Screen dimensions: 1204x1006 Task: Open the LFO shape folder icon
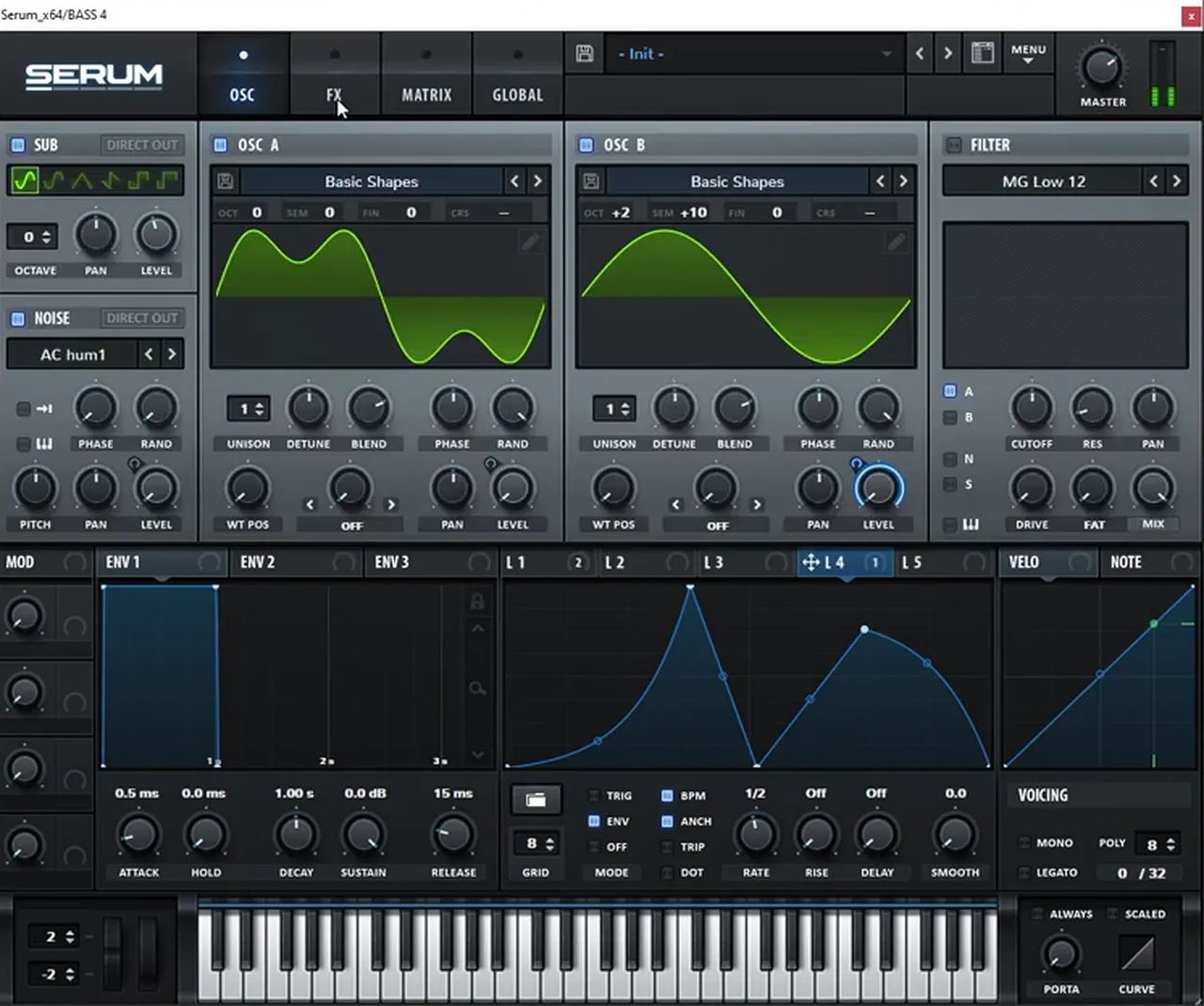536,800
